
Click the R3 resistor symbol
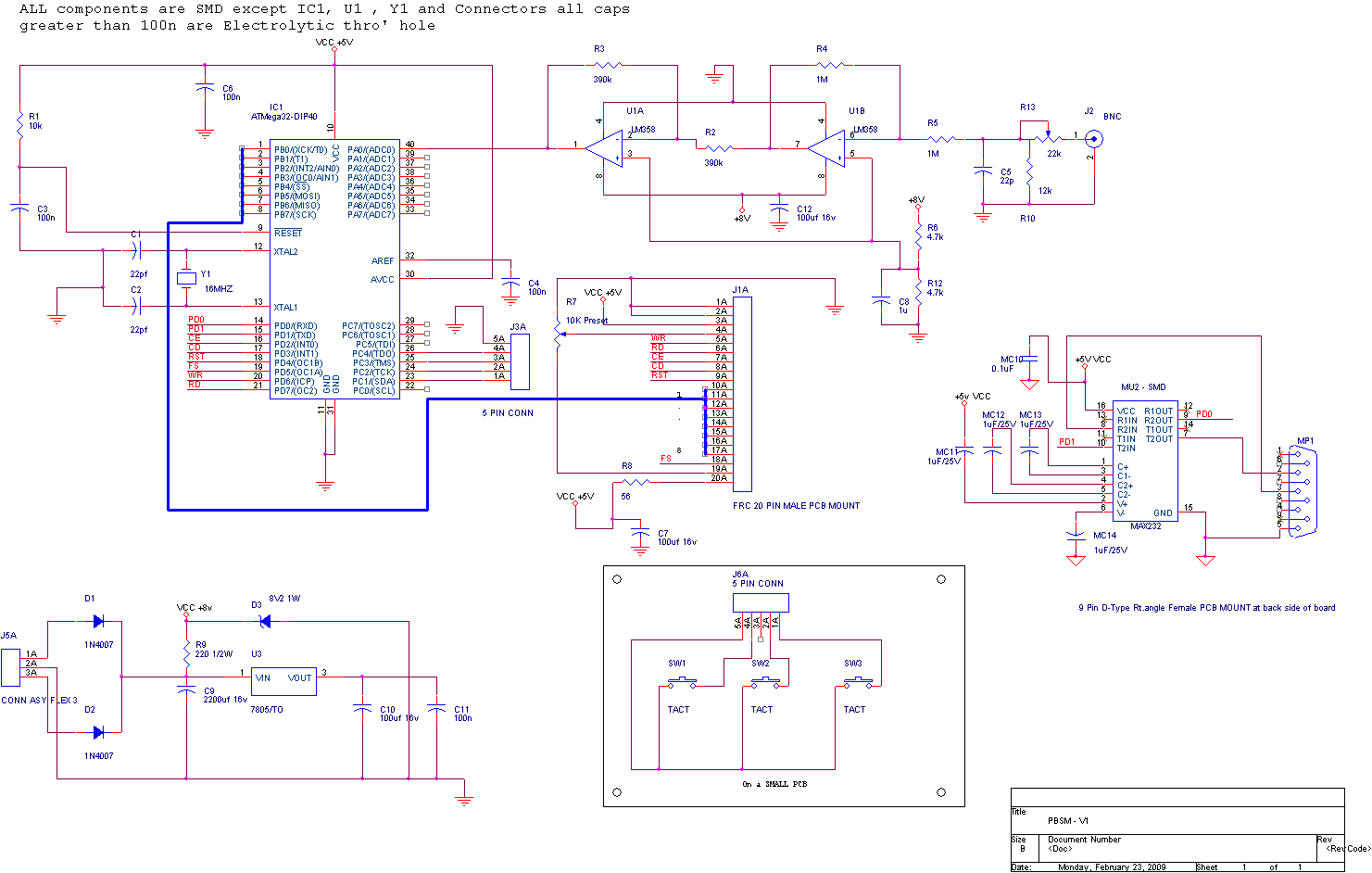pos(608,65)
